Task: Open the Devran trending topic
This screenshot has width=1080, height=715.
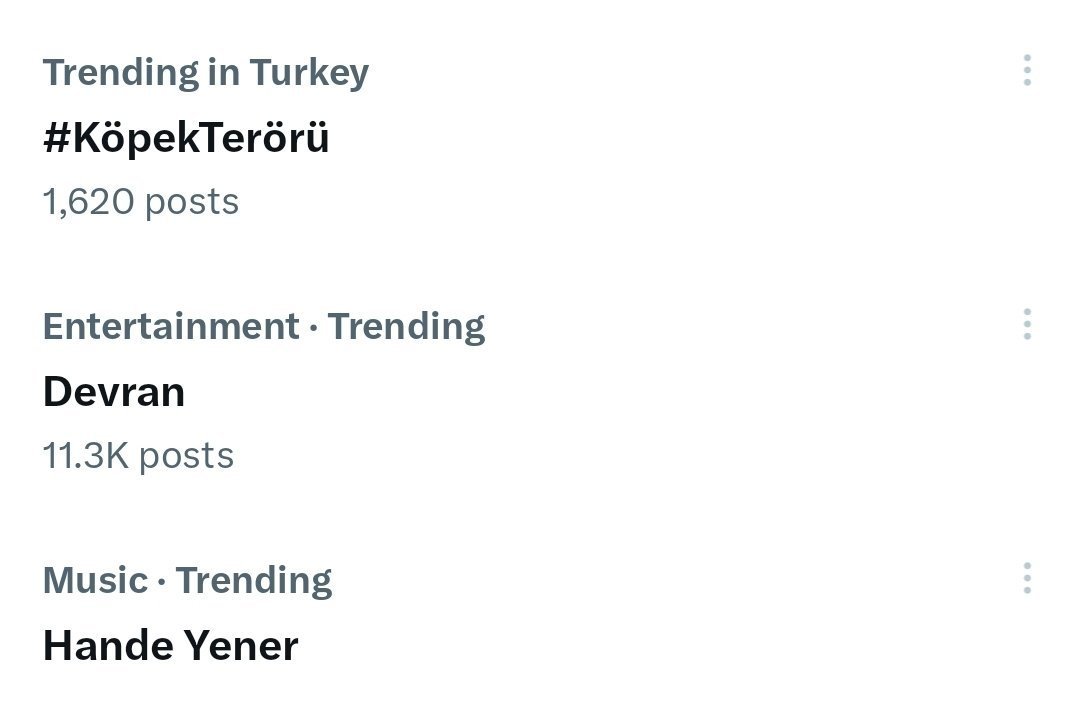Action: coord(114,392)
